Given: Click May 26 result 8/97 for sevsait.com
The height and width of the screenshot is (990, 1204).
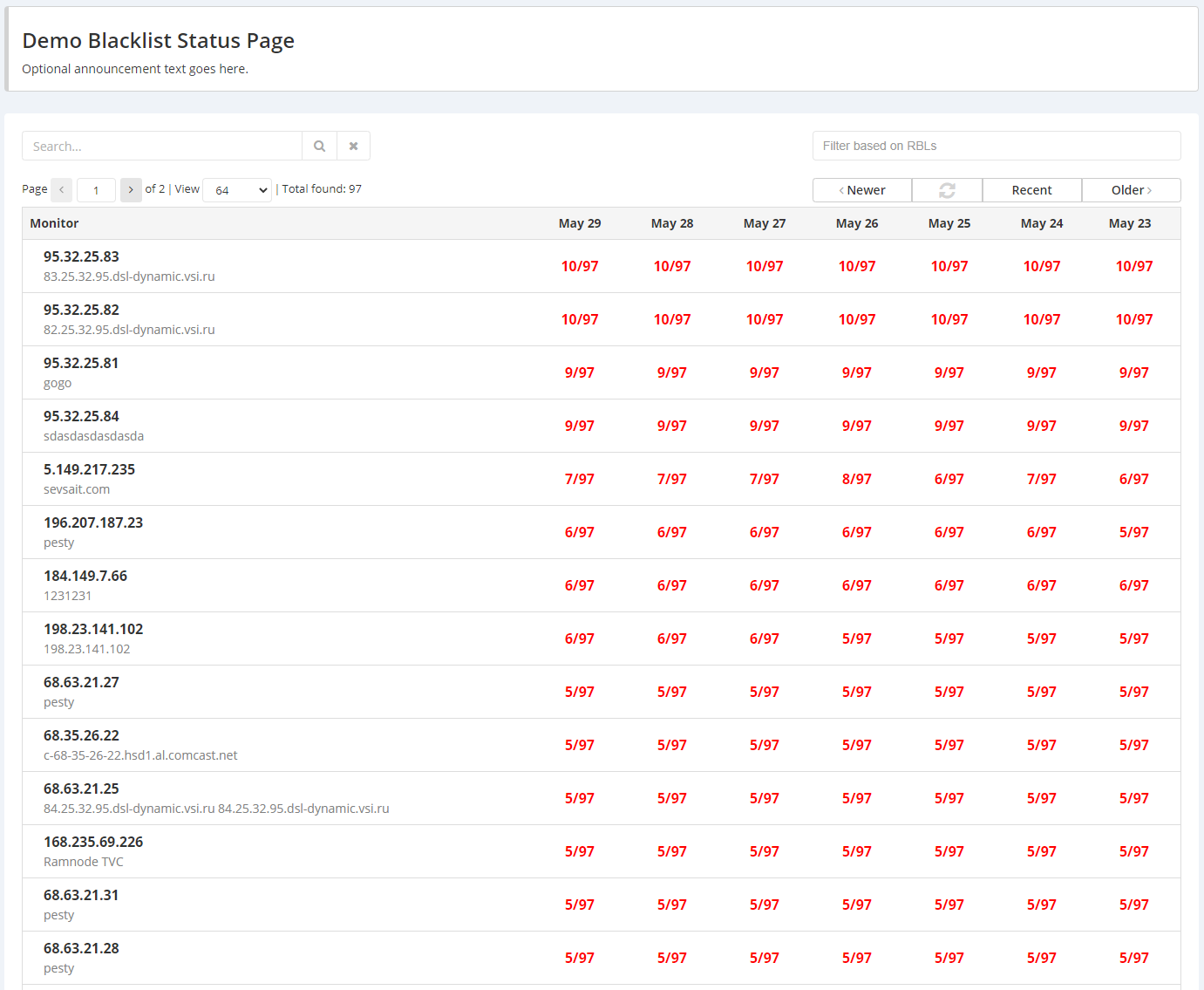Looking at the screenshot, I should 856,479.
